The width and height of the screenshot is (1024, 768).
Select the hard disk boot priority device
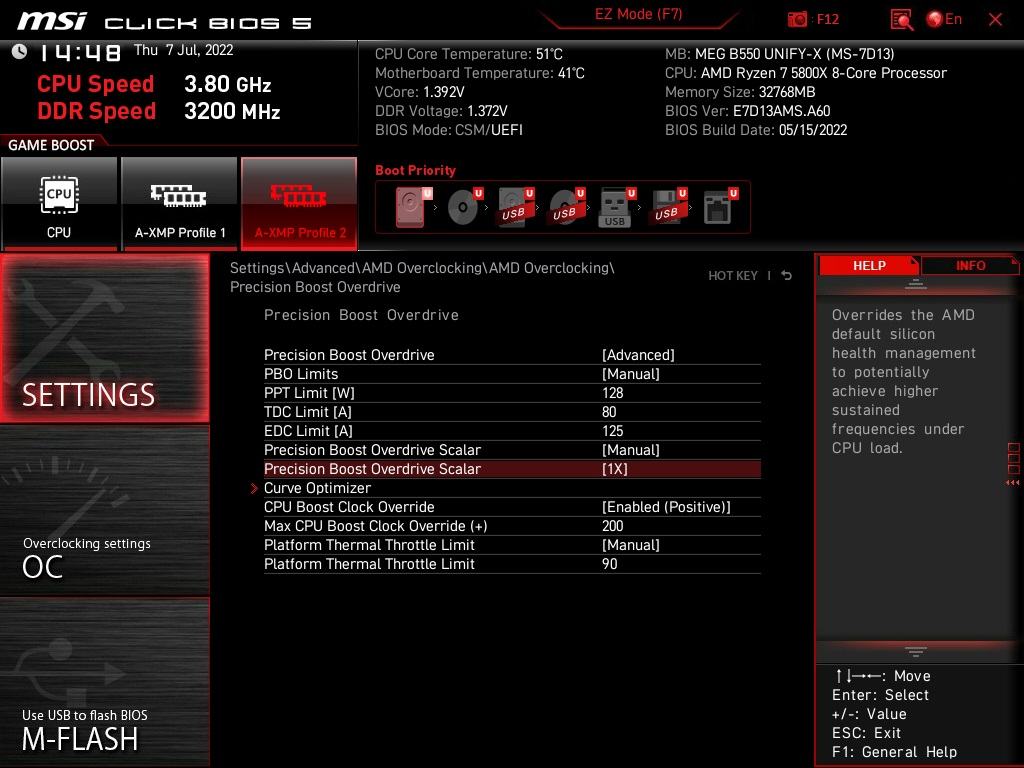pyautogui.click(x=413, y=206)
